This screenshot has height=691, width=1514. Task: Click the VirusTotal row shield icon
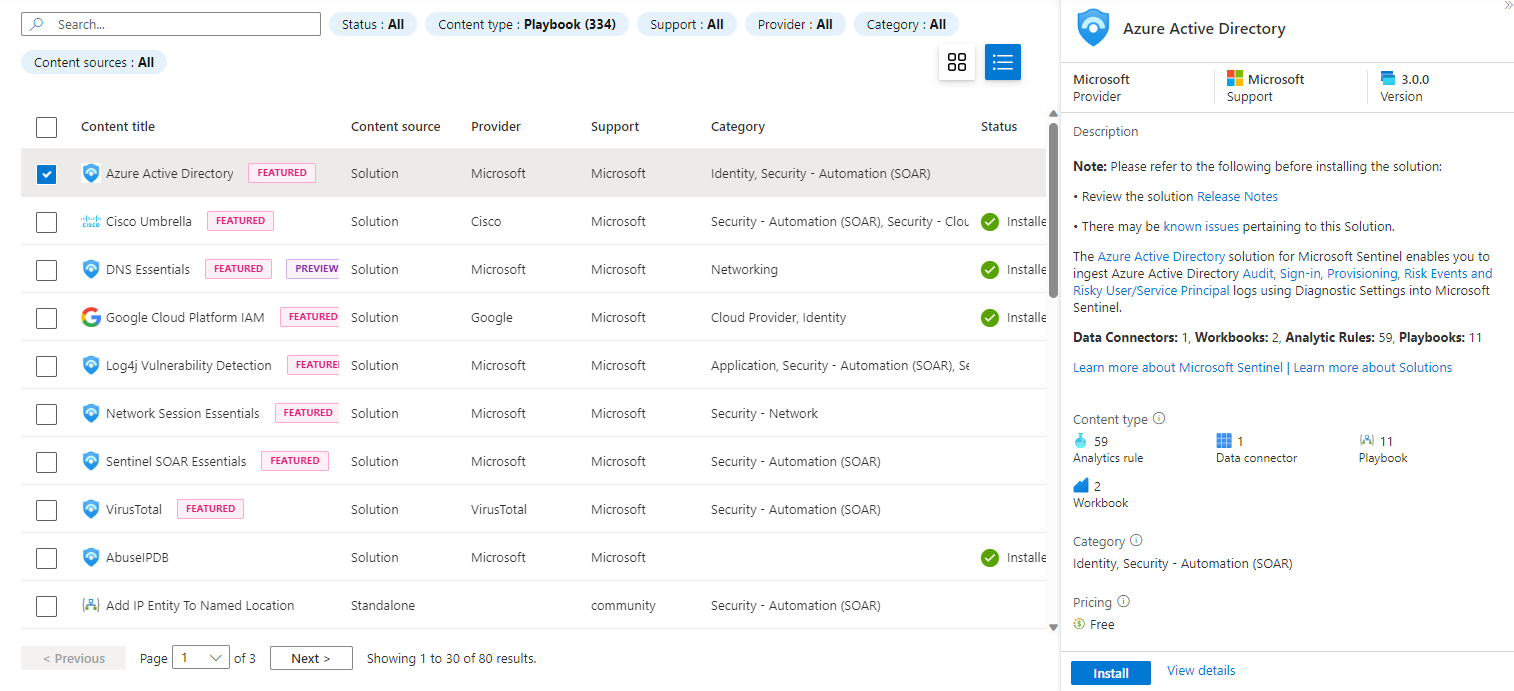click(x=91, y=509)
